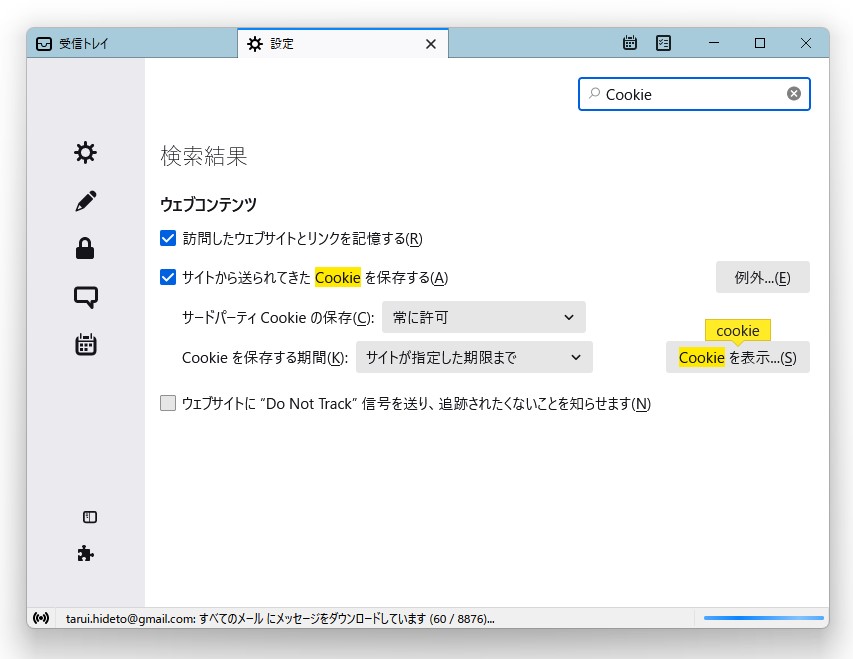Click the 例外... button
Viewport: 853px width, 659px height.
click(762, 277)
